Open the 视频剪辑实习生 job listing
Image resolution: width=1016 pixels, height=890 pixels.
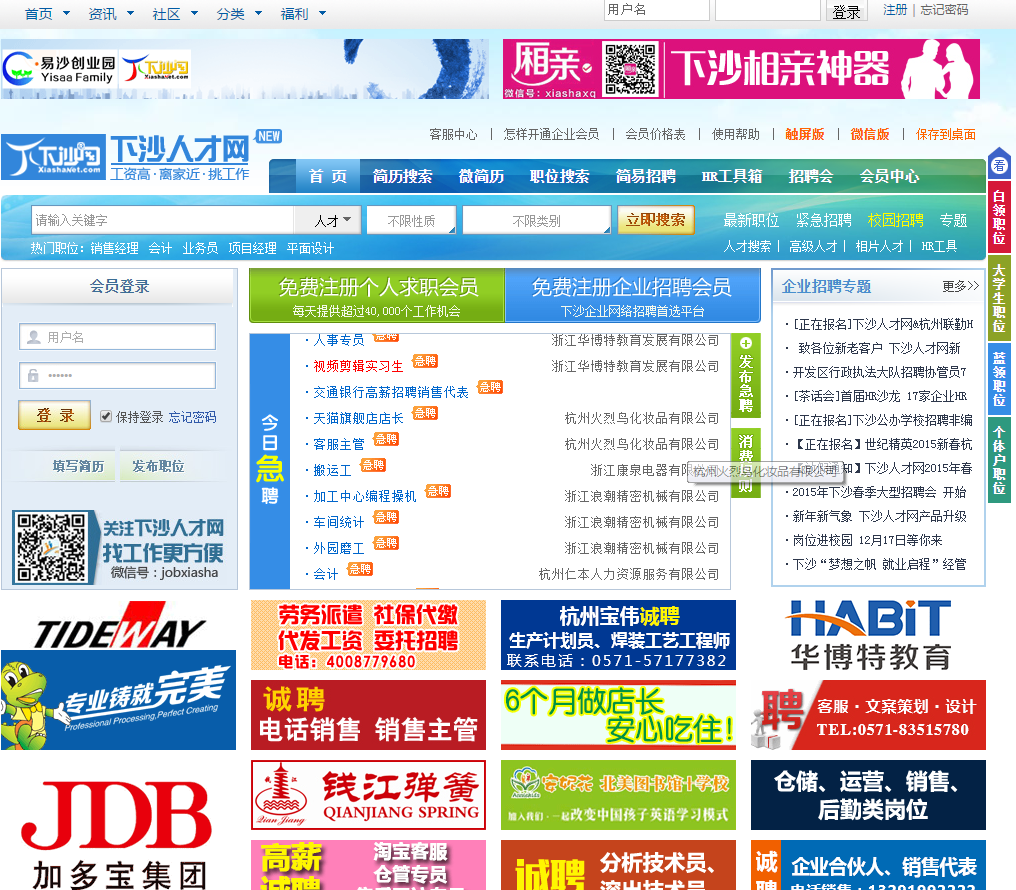(358, 366)
